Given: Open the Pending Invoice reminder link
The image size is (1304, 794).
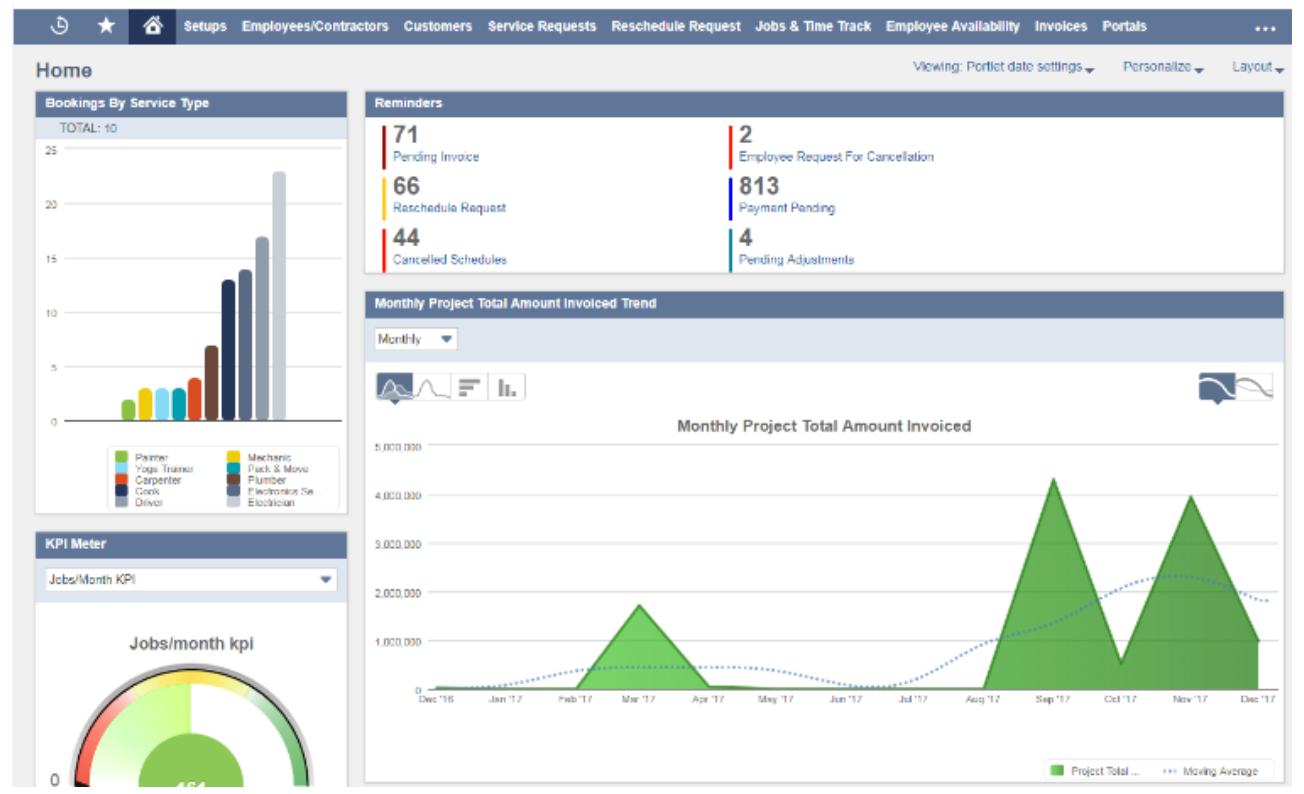Looking at the screenshot, I should click(x=436, y=157).
